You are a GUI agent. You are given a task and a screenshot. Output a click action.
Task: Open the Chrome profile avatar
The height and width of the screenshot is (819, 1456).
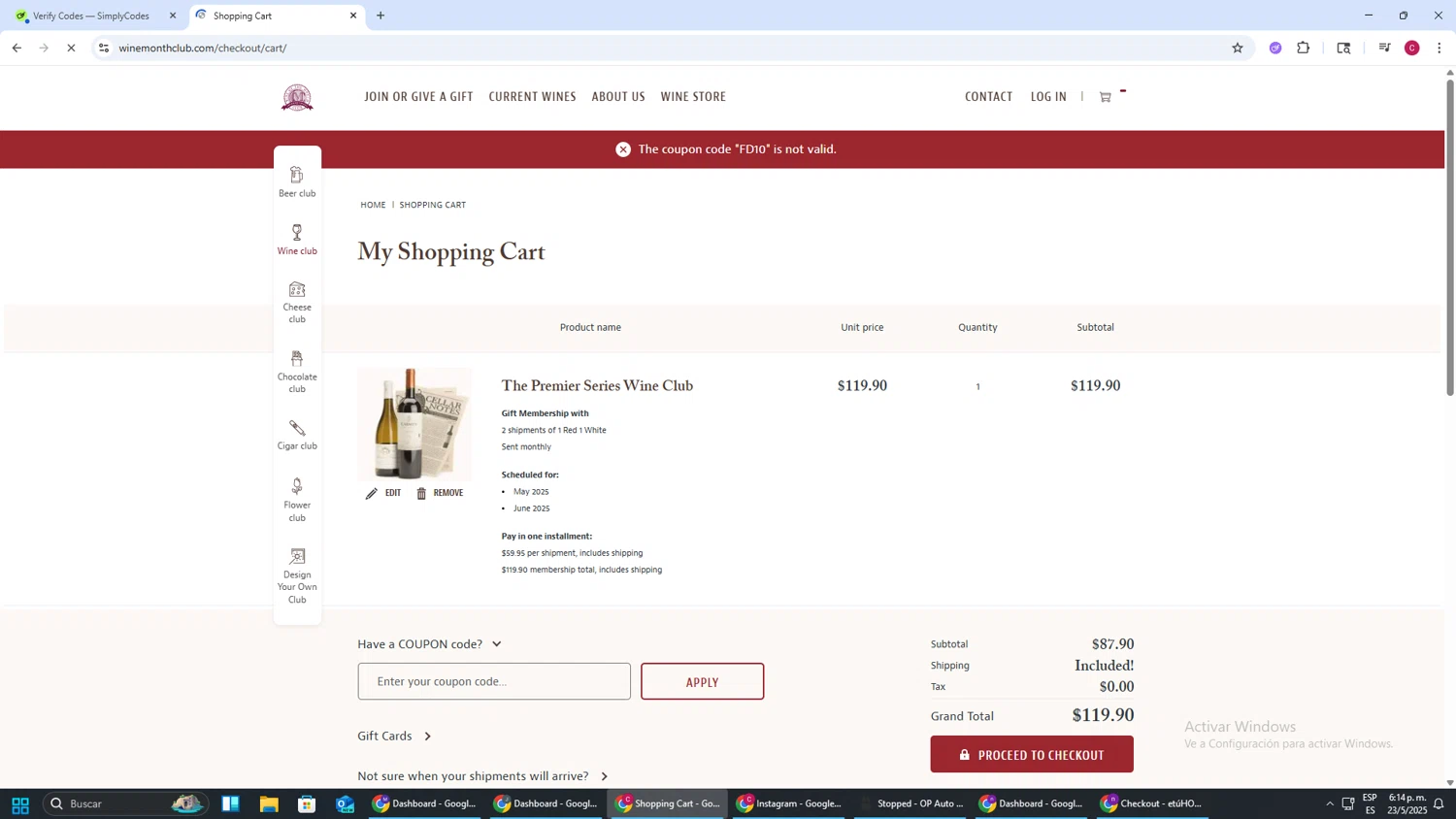coord(1412,48)
